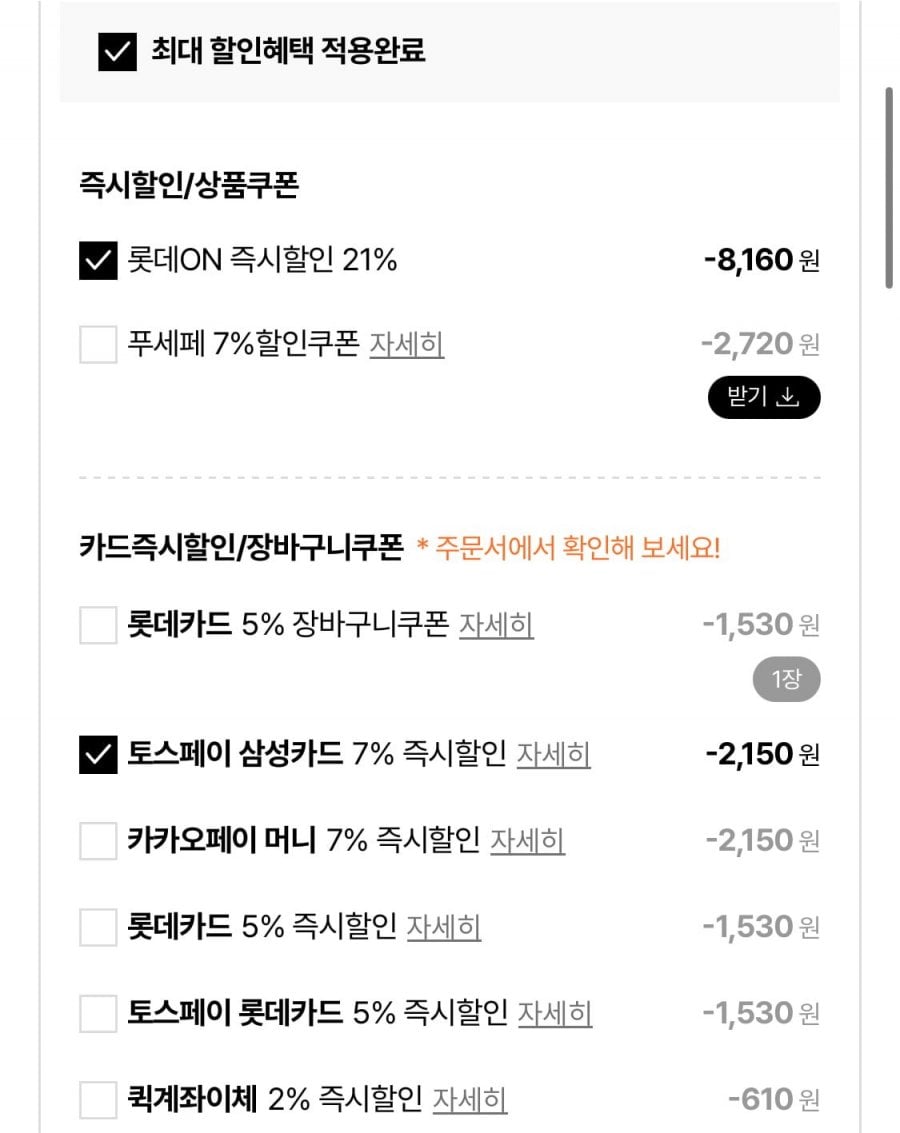Uncheck 롯데ON 즉시할인 21% checkbox
The height and width of the screenshot is (1133, 900).
98,261
